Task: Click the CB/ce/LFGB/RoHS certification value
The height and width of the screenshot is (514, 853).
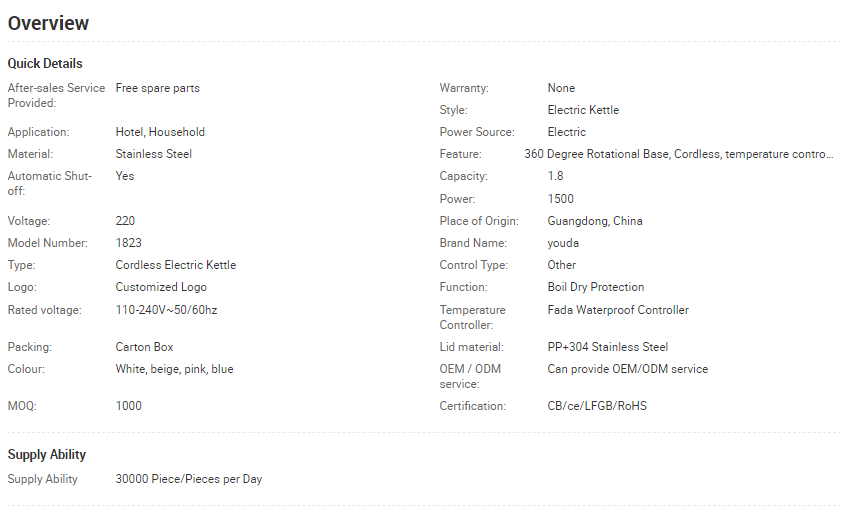Action: tap(597, 406)
